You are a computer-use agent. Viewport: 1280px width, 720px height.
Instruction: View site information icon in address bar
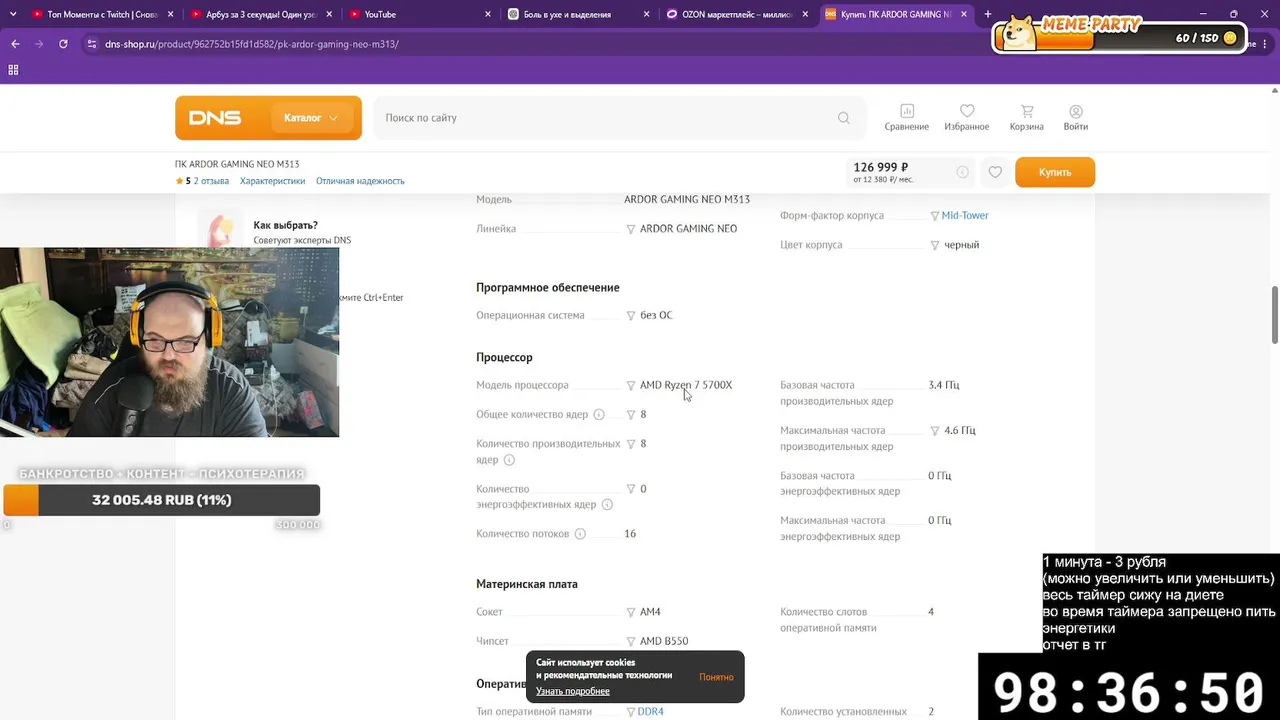pyautogui.click(x=92, y=44)
